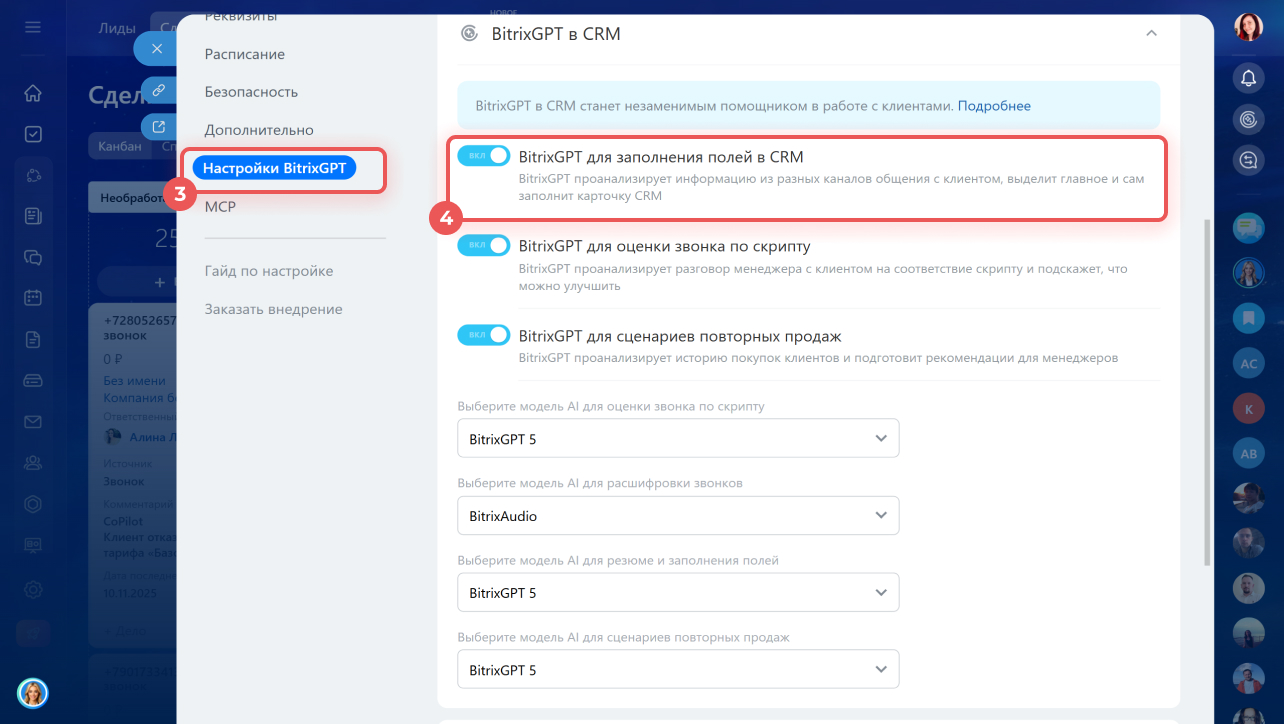
Task: Close the settings slider with X button
Action: [157, 48]
